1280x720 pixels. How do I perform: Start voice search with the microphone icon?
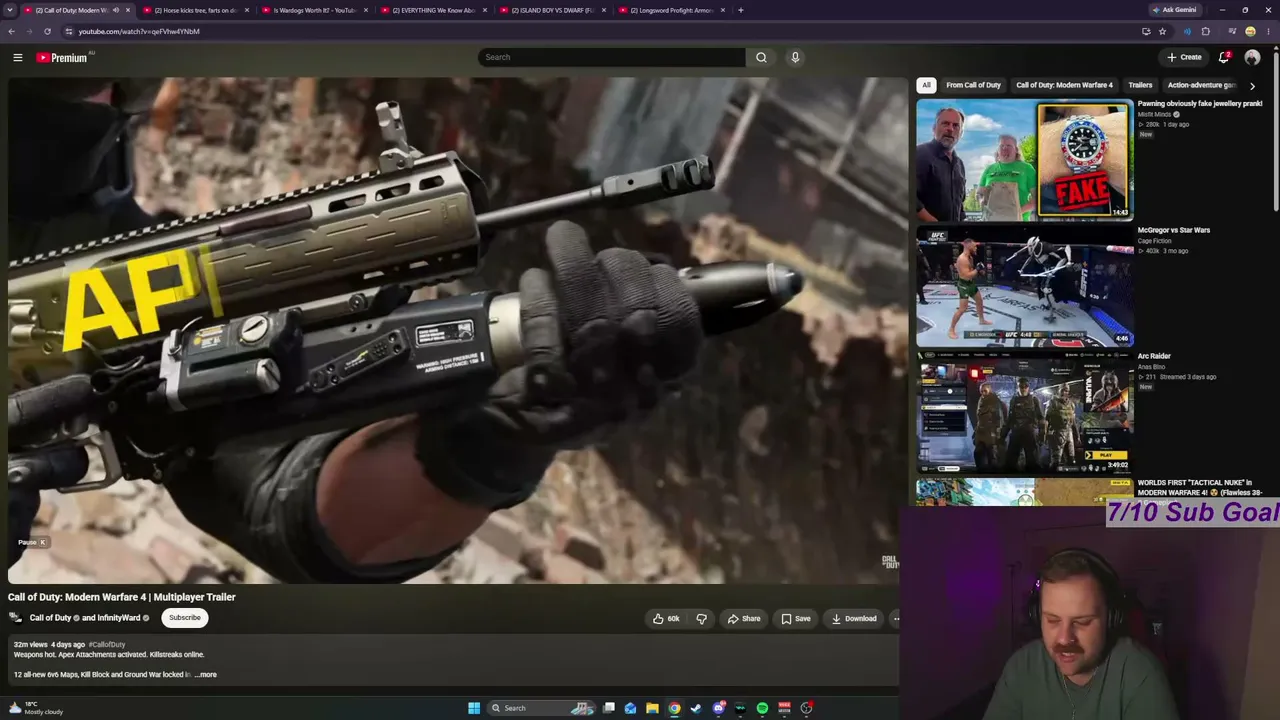(x=795, y=57)
